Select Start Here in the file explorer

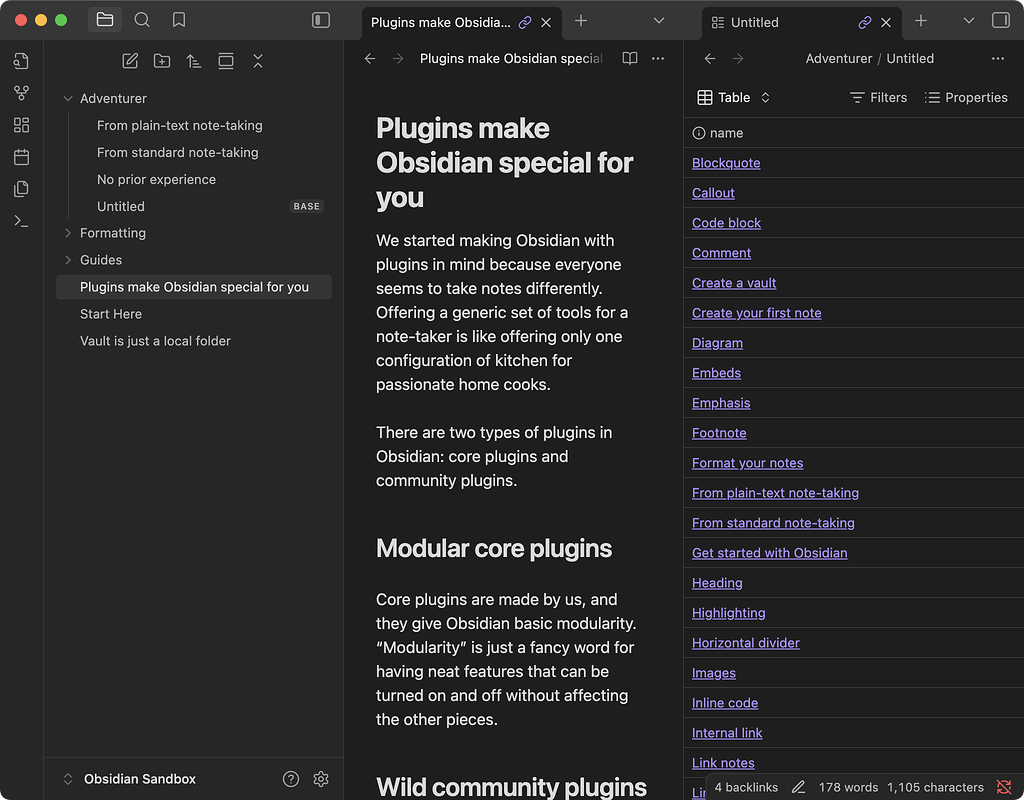pyautogui.click(x=110, y=313)
